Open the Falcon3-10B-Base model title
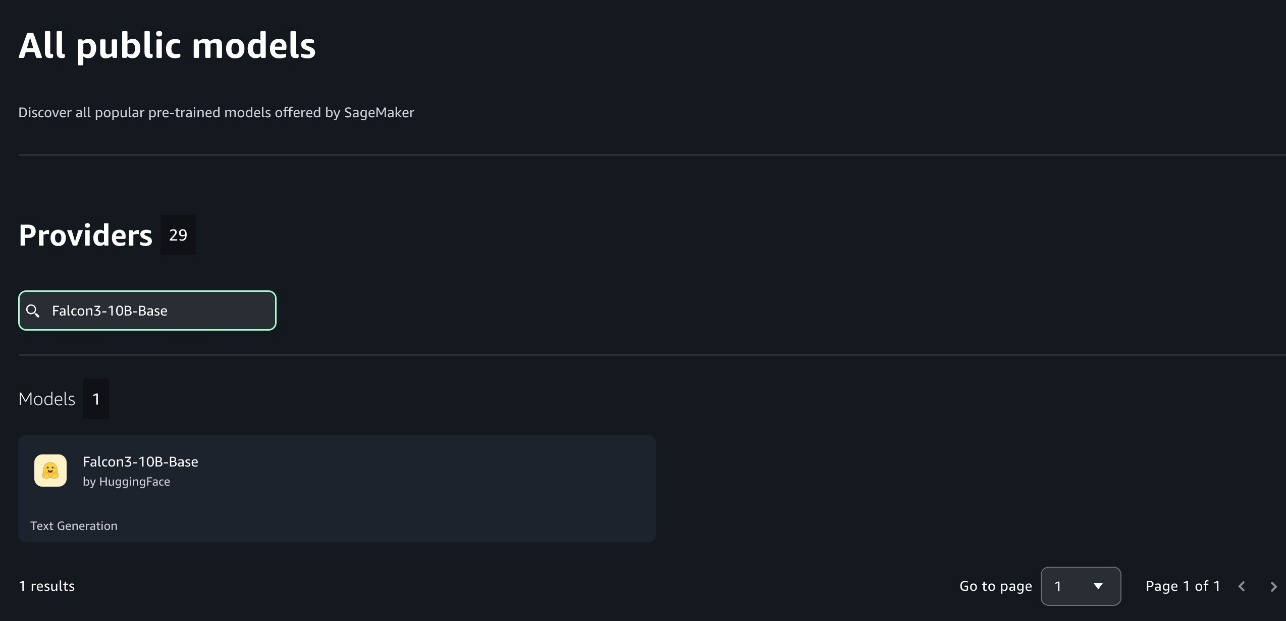This screenshot has width=1286, height=621. (140, 462)
